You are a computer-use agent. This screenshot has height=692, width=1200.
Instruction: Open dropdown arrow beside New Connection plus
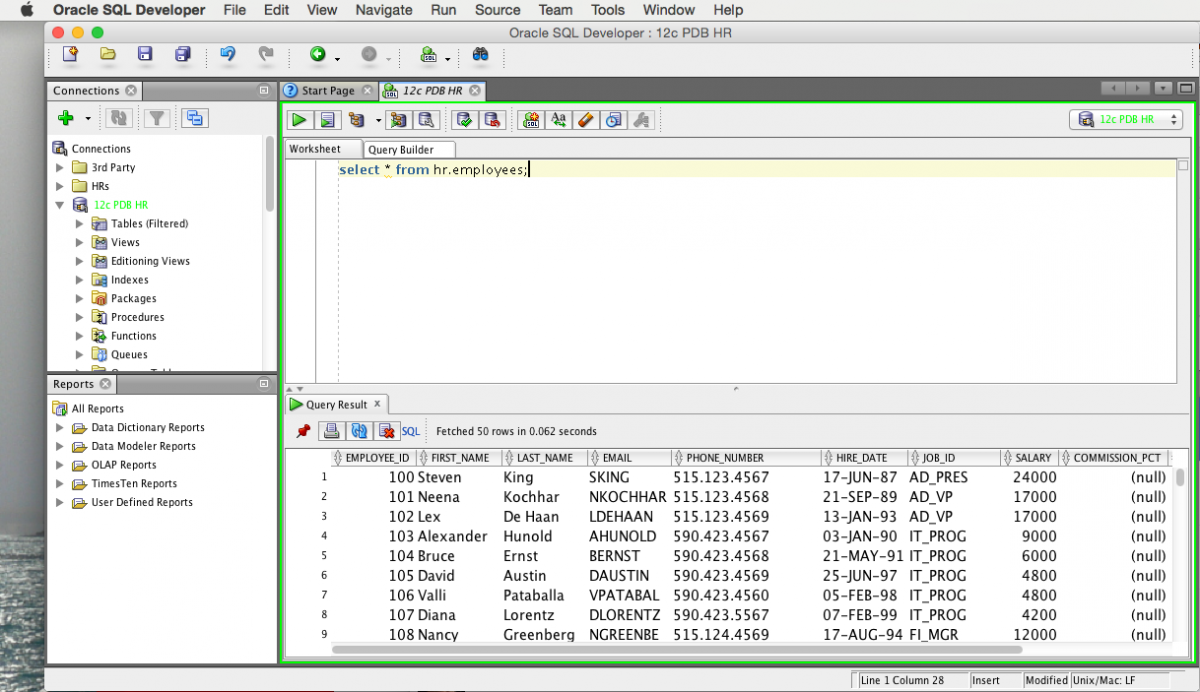coord(87,119)
